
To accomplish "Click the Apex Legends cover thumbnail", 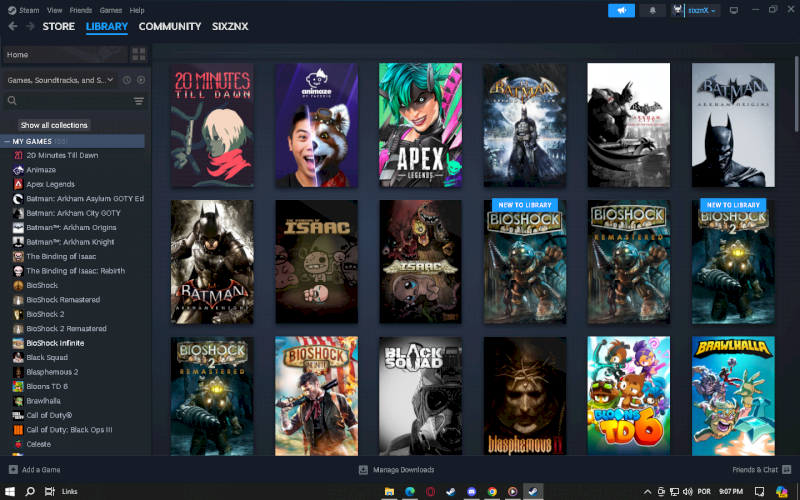I will [420, 125].
